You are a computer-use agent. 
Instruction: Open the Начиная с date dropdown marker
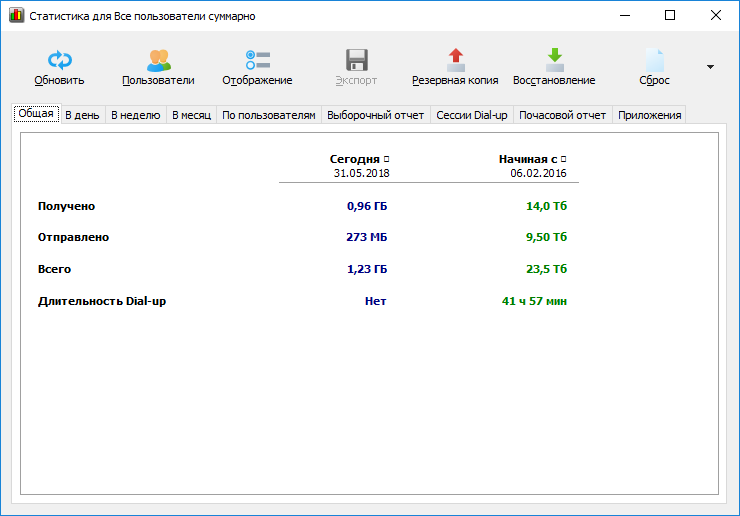click(564, 159)
